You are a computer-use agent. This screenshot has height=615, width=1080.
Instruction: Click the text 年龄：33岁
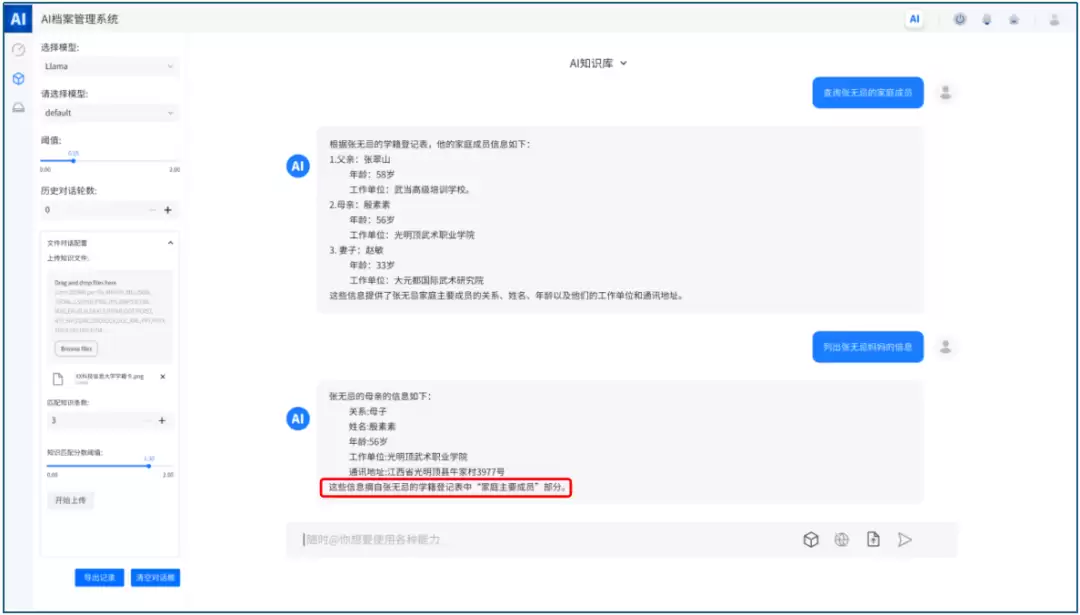tap(372, 265)
